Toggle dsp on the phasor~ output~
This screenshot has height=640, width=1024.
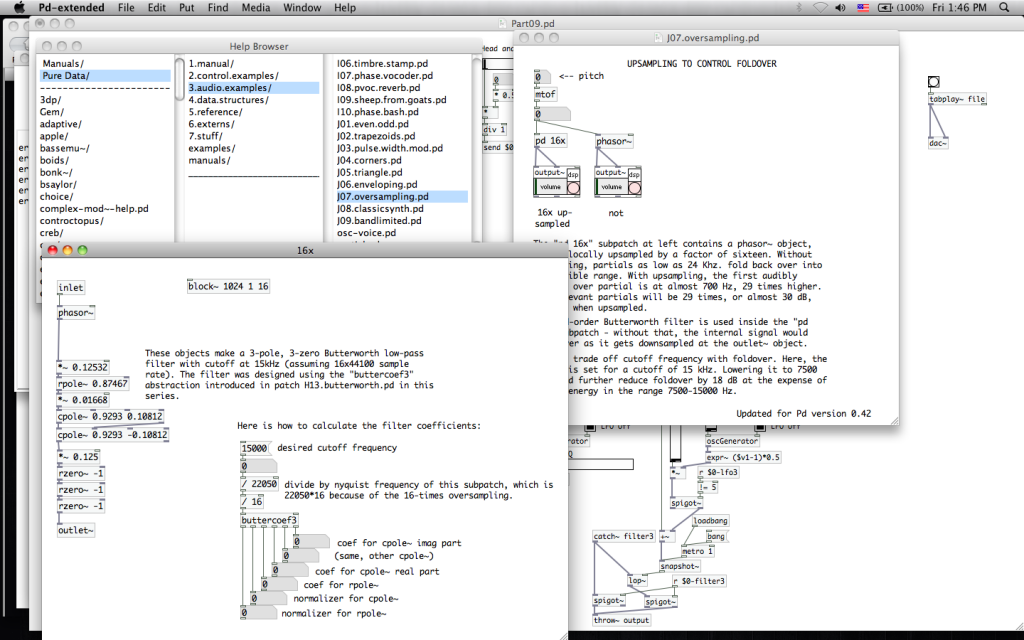coord(634,187)
